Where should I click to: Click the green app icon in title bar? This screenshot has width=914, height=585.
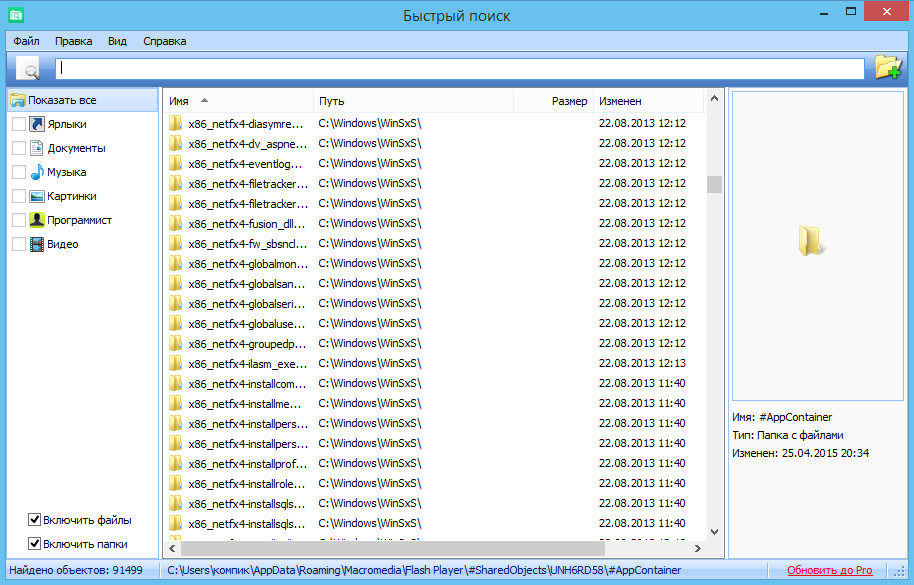(x=16, y=15)
